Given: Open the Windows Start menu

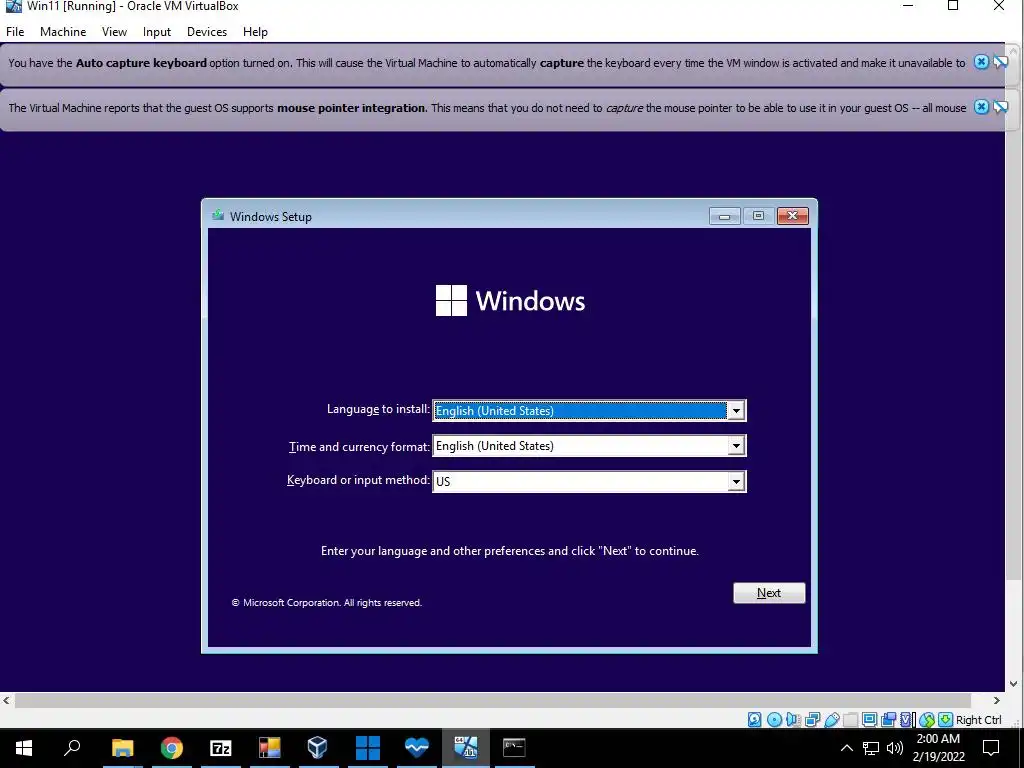Looking at the screenshot, I should pyautogui.click(x=24, y=748).
